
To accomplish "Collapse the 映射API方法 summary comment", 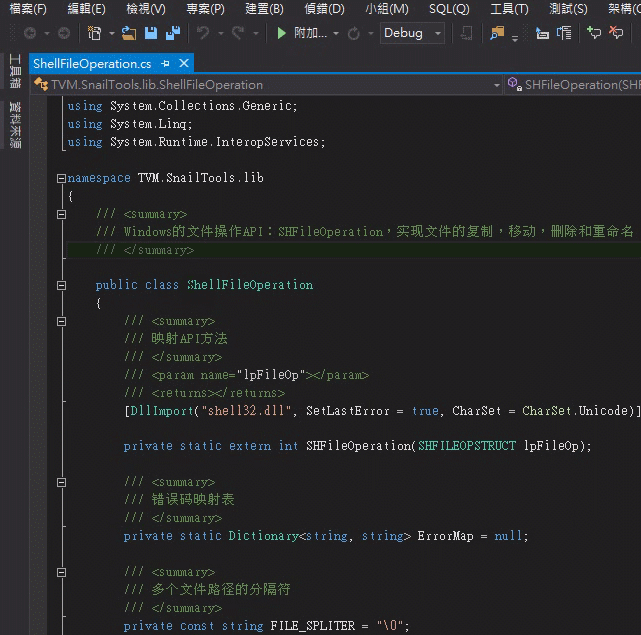I will [x=61, y=322].
